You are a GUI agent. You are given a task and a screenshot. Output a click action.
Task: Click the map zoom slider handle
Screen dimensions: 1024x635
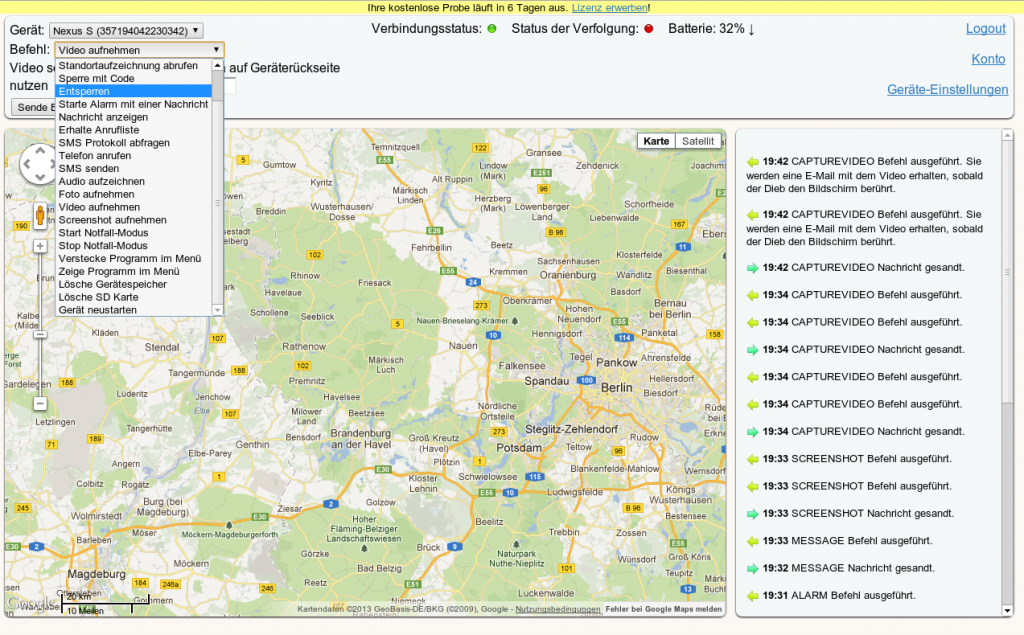(40, 334)
